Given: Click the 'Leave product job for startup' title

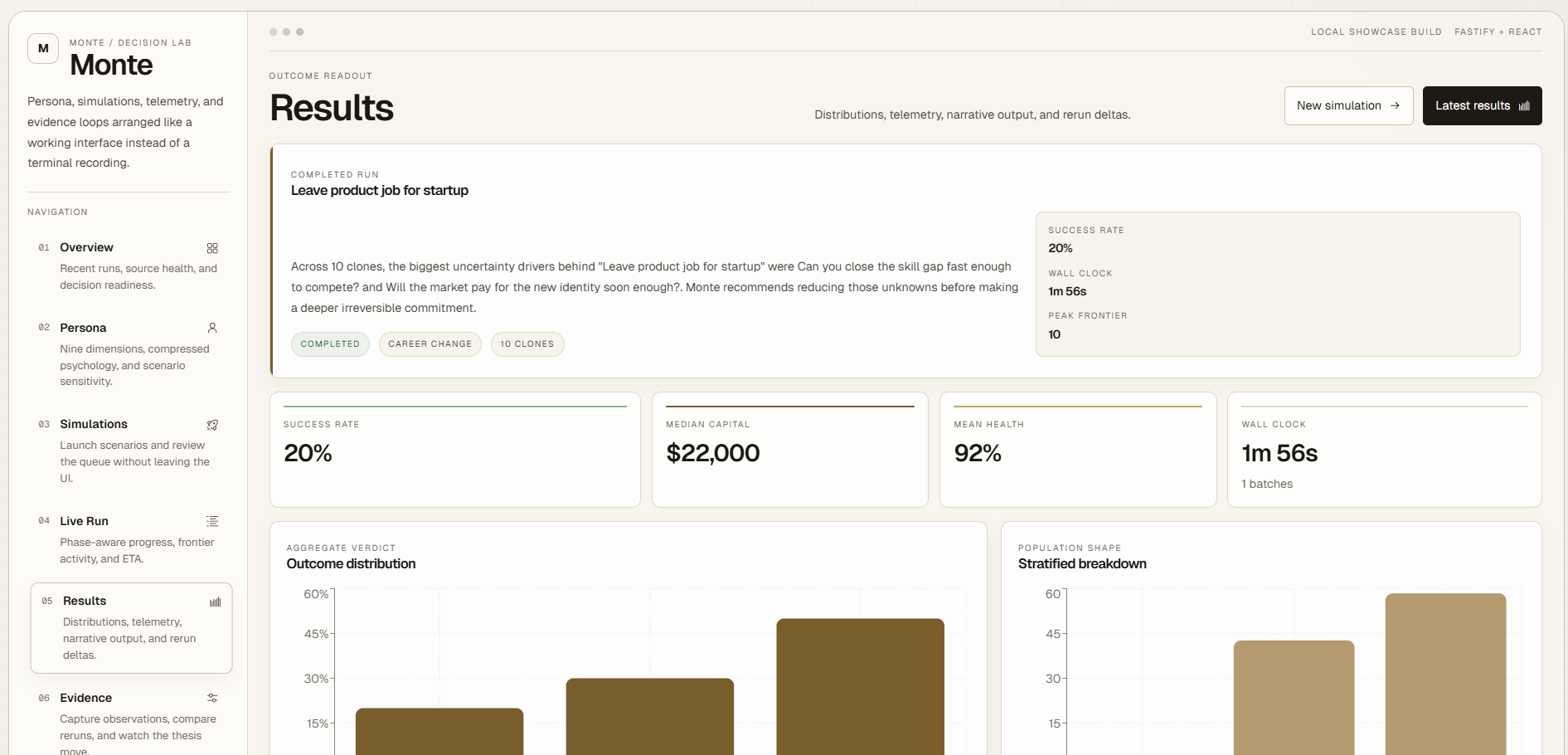Looking at the screenshot, I should click(x=380, y=191).
